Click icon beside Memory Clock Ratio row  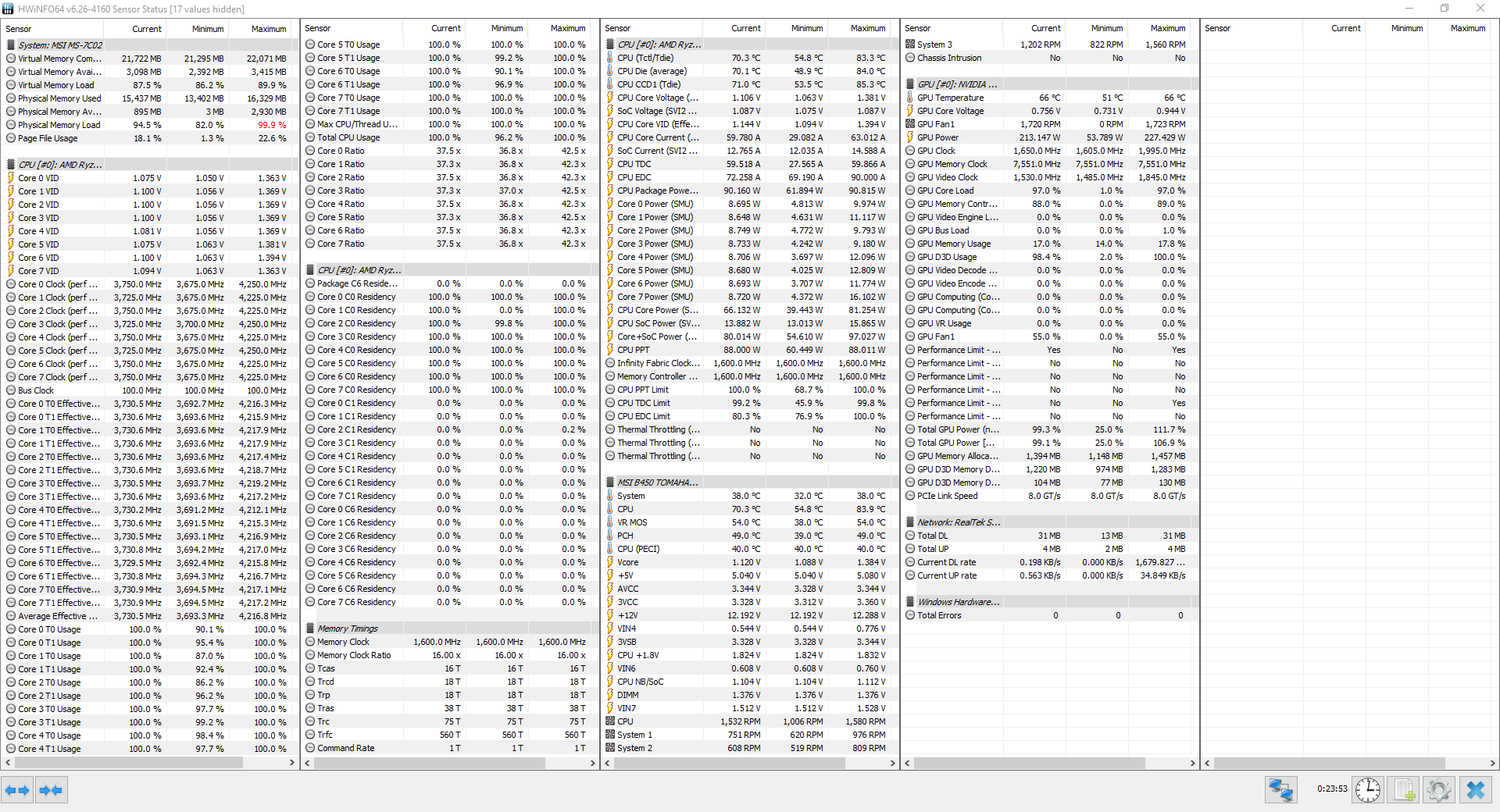310,655
